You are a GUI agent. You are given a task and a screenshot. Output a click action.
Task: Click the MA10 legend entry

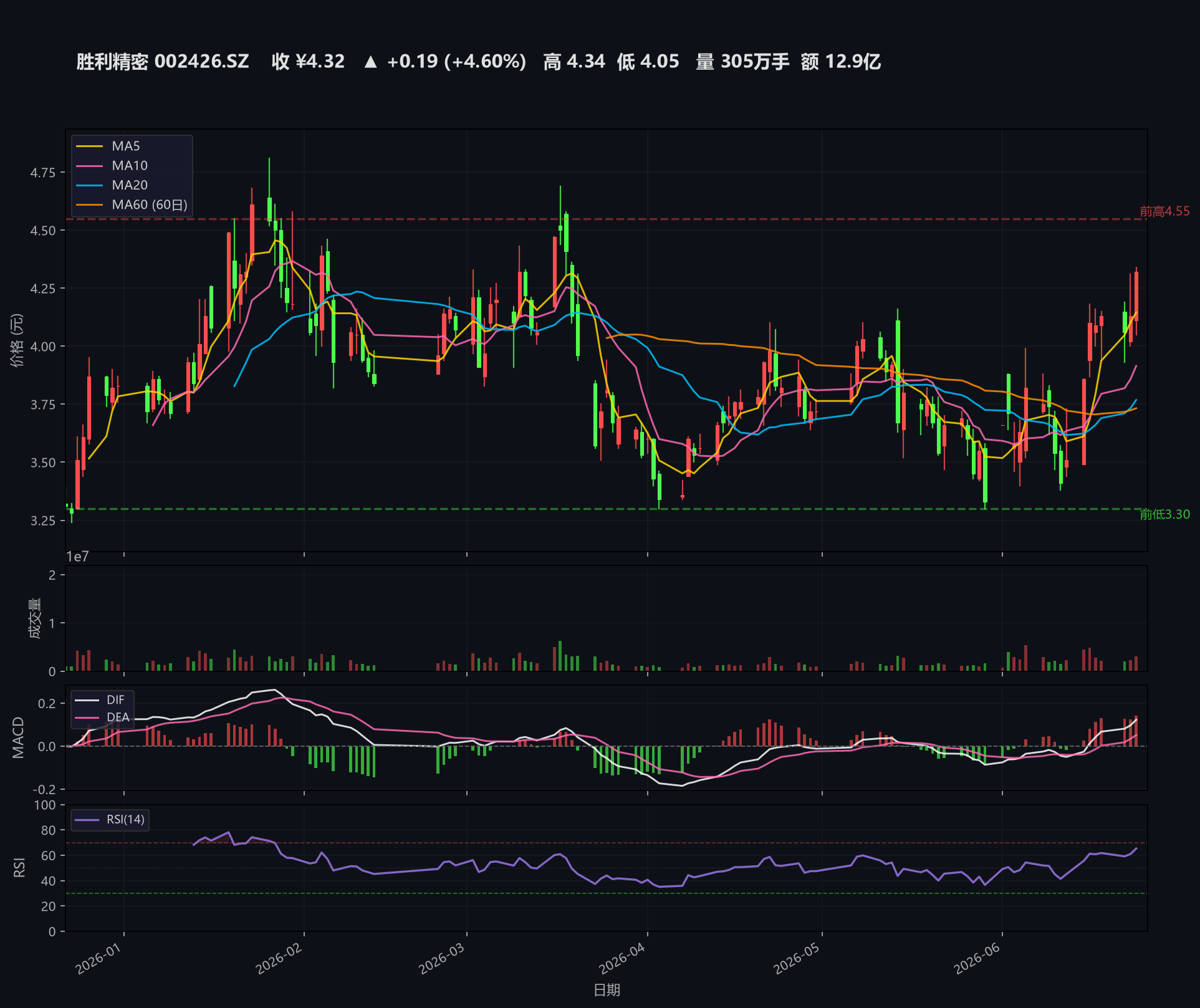click(112, 165)
